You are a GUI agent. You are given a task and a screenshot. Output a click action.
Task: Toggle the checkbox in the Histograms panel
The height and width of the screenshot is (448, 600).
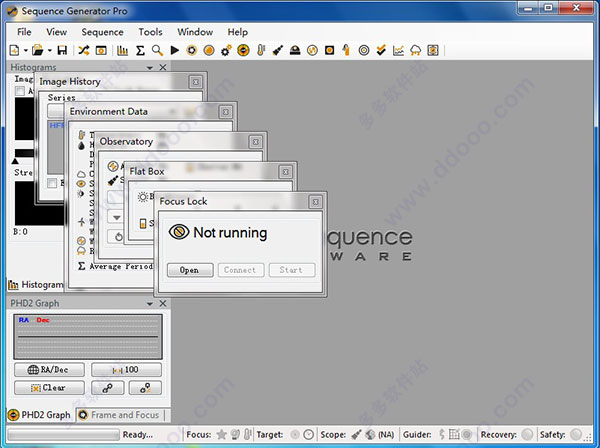pyautogui.click(x=20, y=91)
